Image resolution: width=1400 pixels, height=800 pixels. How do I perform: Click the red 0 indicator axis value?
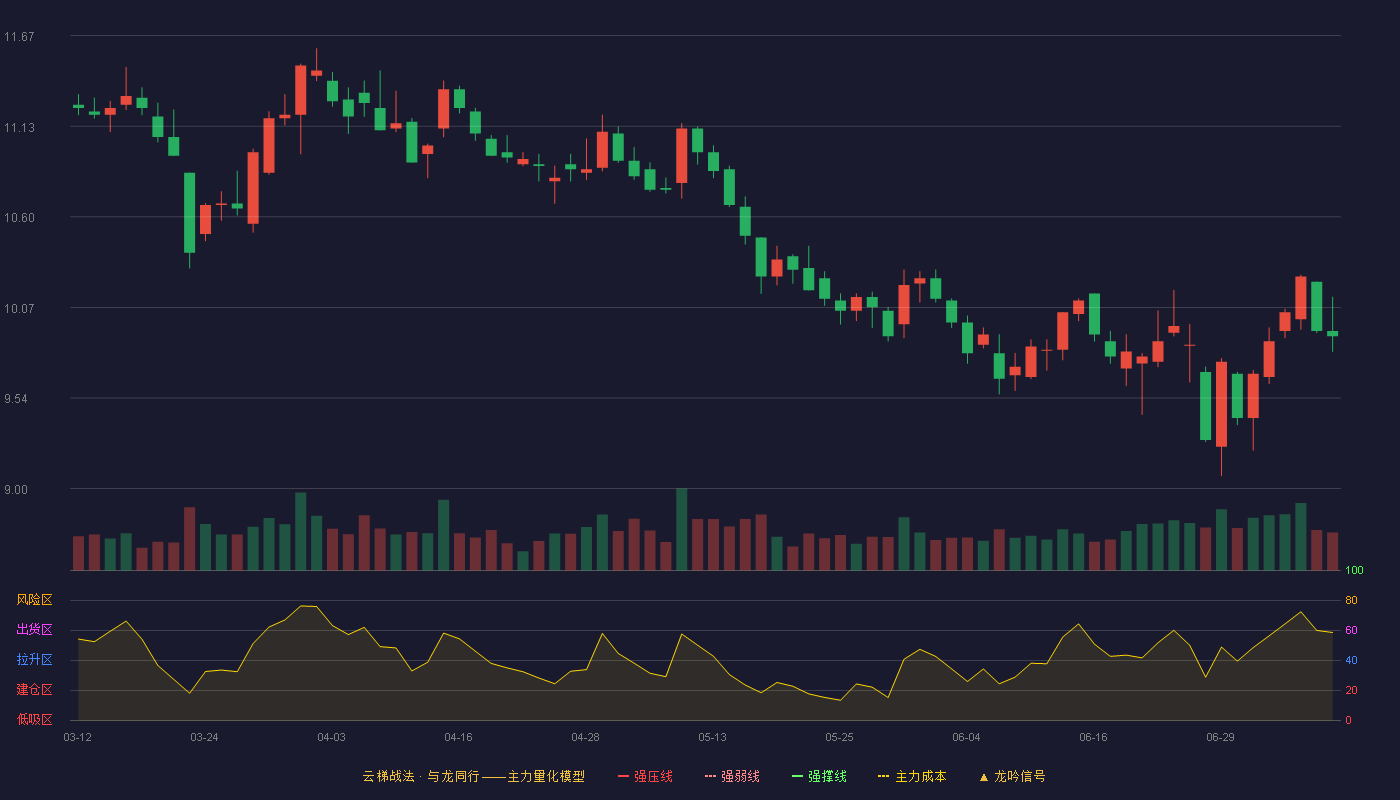1348,720
